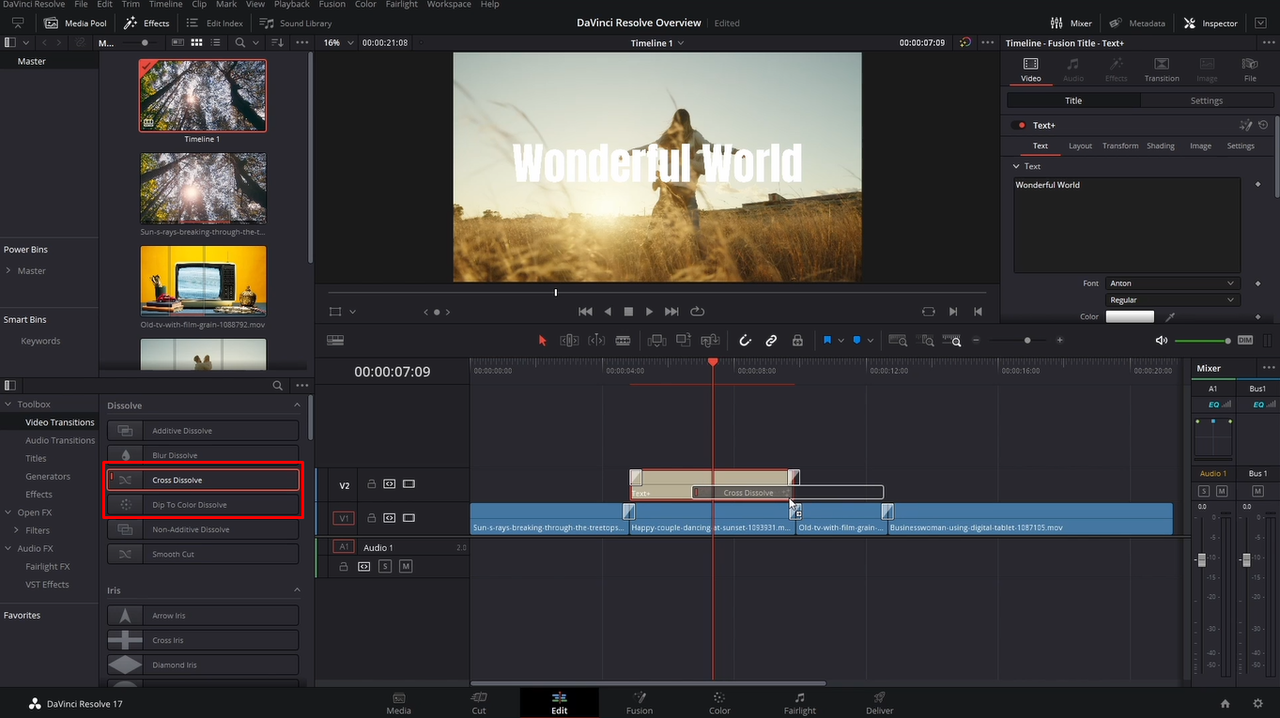
Task: Select the arrow Selection Mode tool
Action: point(543,340)
